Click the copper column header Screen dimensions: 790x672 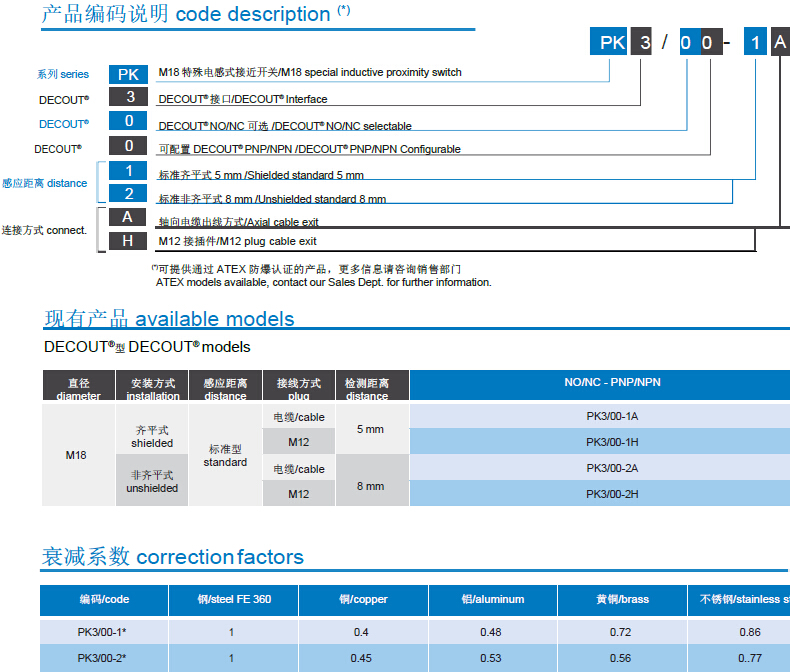pos(363,600)
